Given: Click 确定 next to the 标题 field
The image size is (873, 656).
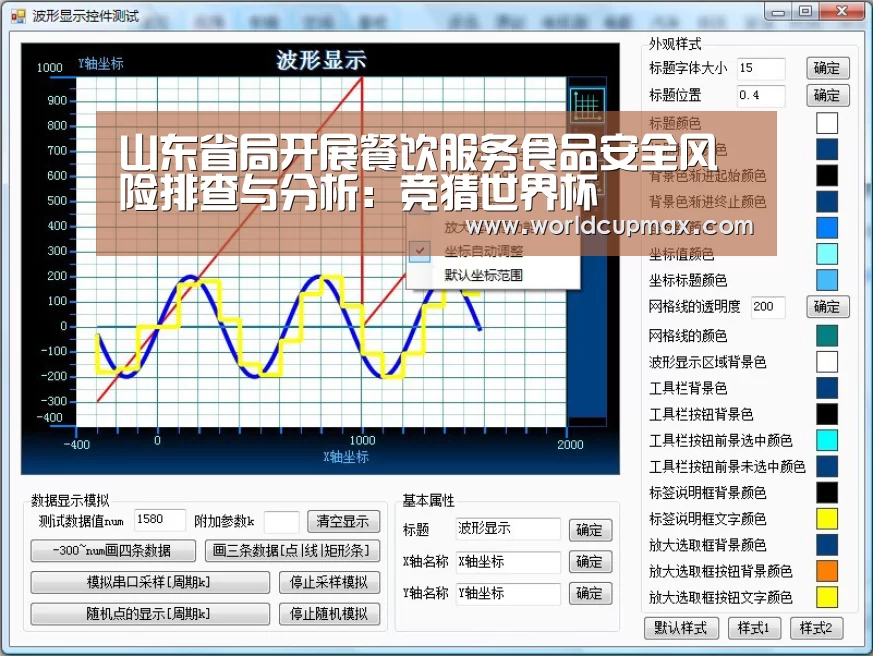Looking at the screenshot, I should (590, 530).
